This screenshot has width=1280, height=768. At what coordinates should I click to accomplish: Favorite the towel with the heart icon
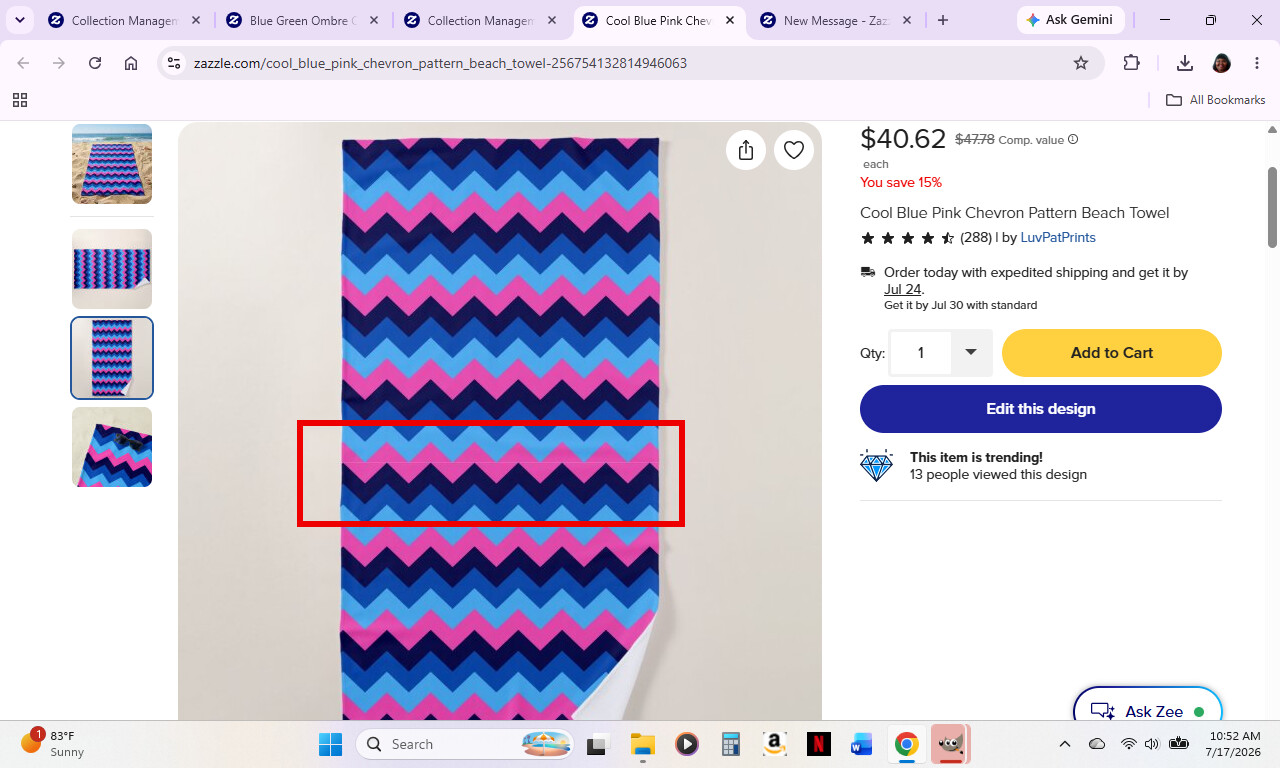coord(794,150)
